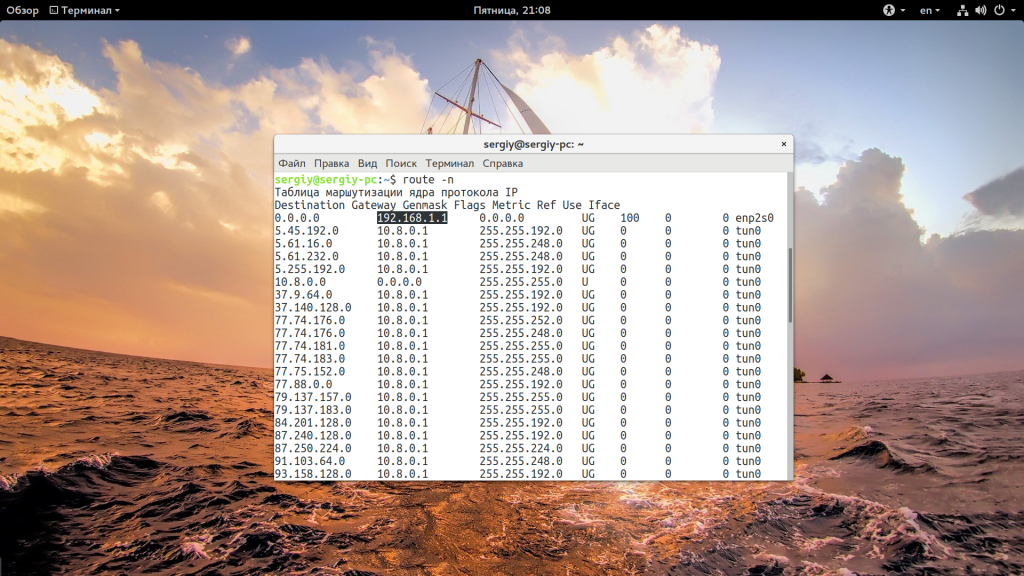1024x576 pixels.
Task: Open the Обзор activities overview
Action: [22, 10]
